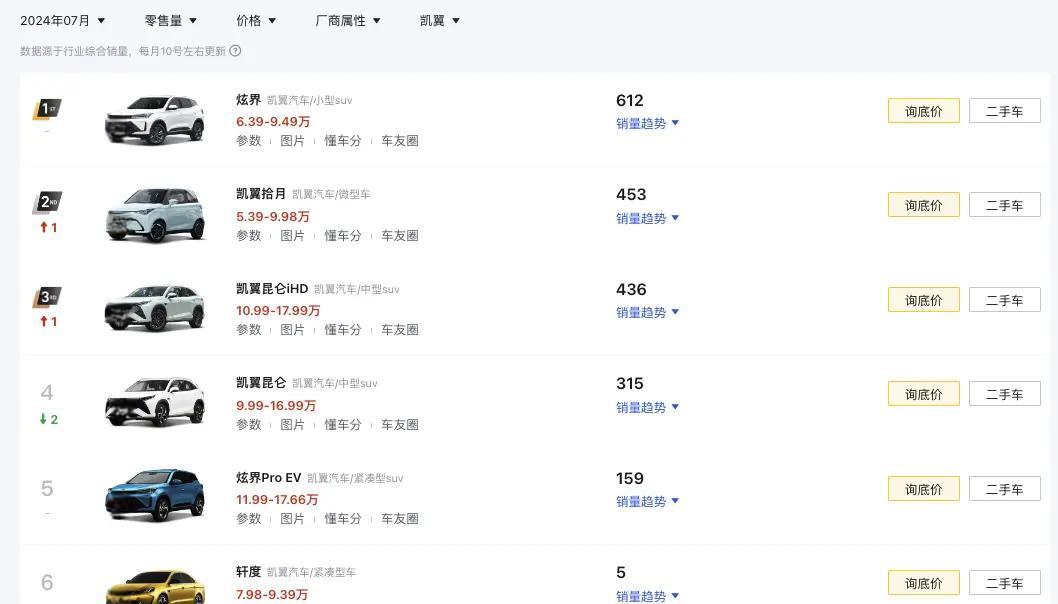Screen dimensions: 1058x604
Task: Open the 2024年07月 date dropdown
Action: coord(63,21)
